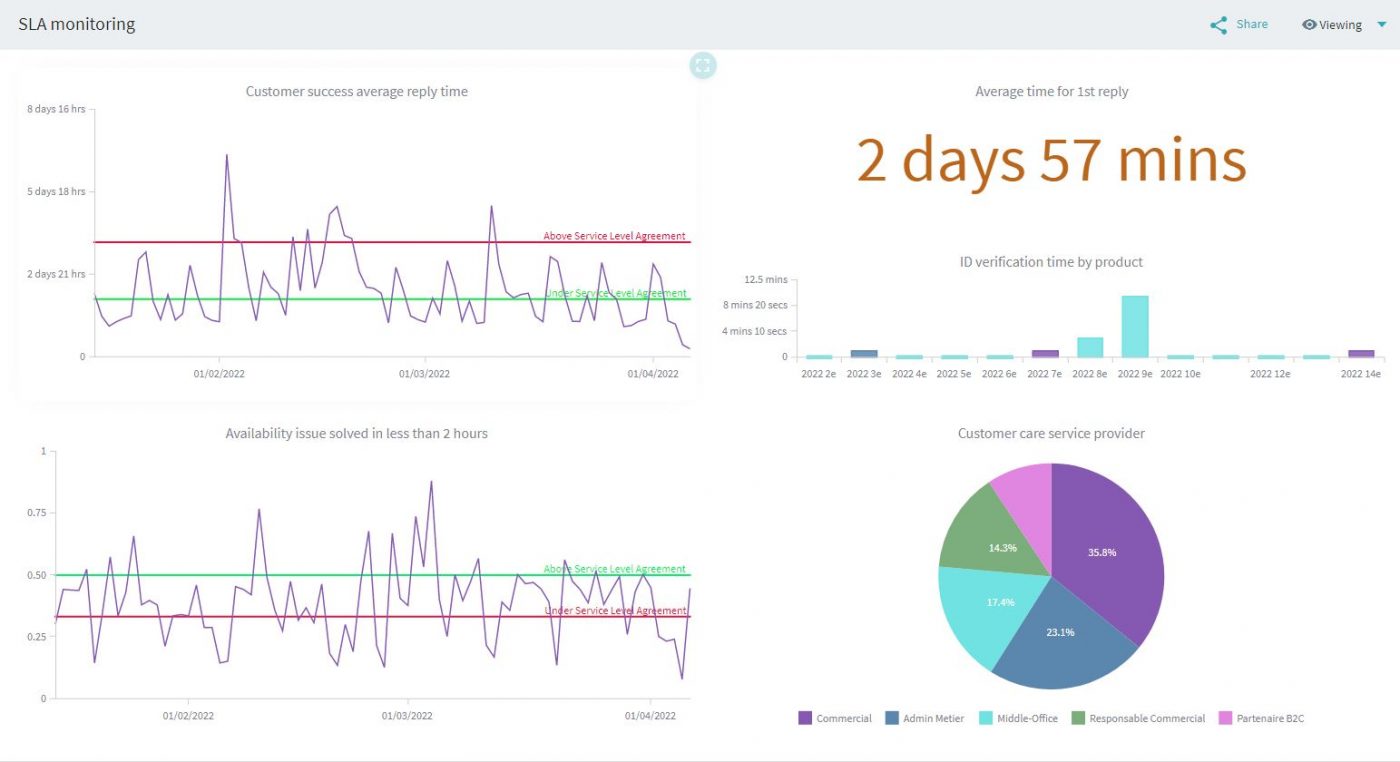
Task: Click the 2 days 57 mins KPI value
Action: (x=1051, y=160)
